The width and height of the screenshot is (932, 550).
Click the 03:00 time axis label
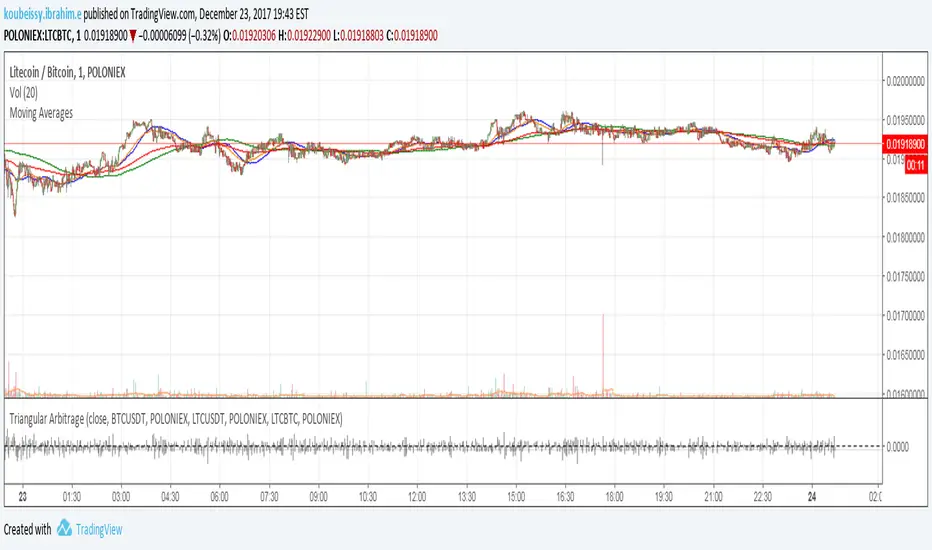coord(121,496)
